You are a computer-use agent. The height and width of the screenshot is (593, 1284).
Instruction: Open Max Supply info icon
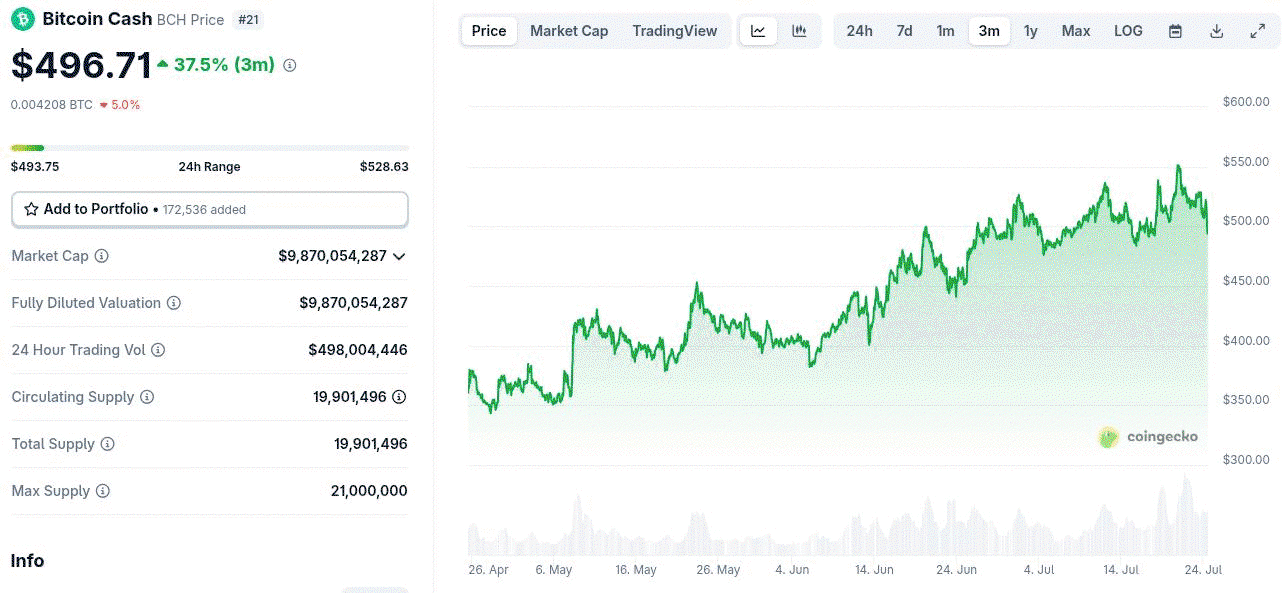point(103,491)
